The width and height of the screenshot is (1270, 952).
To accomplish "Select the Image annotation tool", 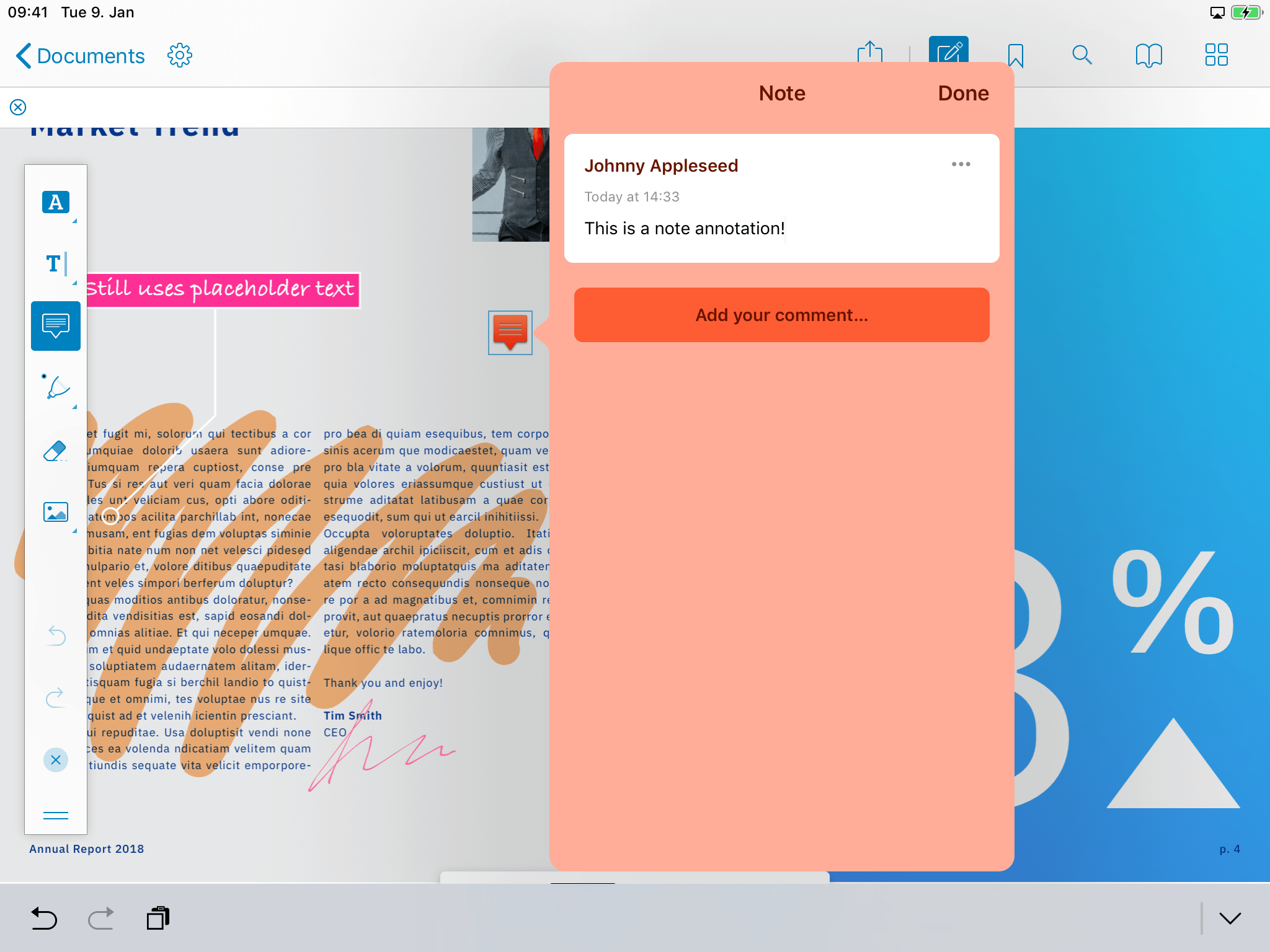I will (55, 512).
